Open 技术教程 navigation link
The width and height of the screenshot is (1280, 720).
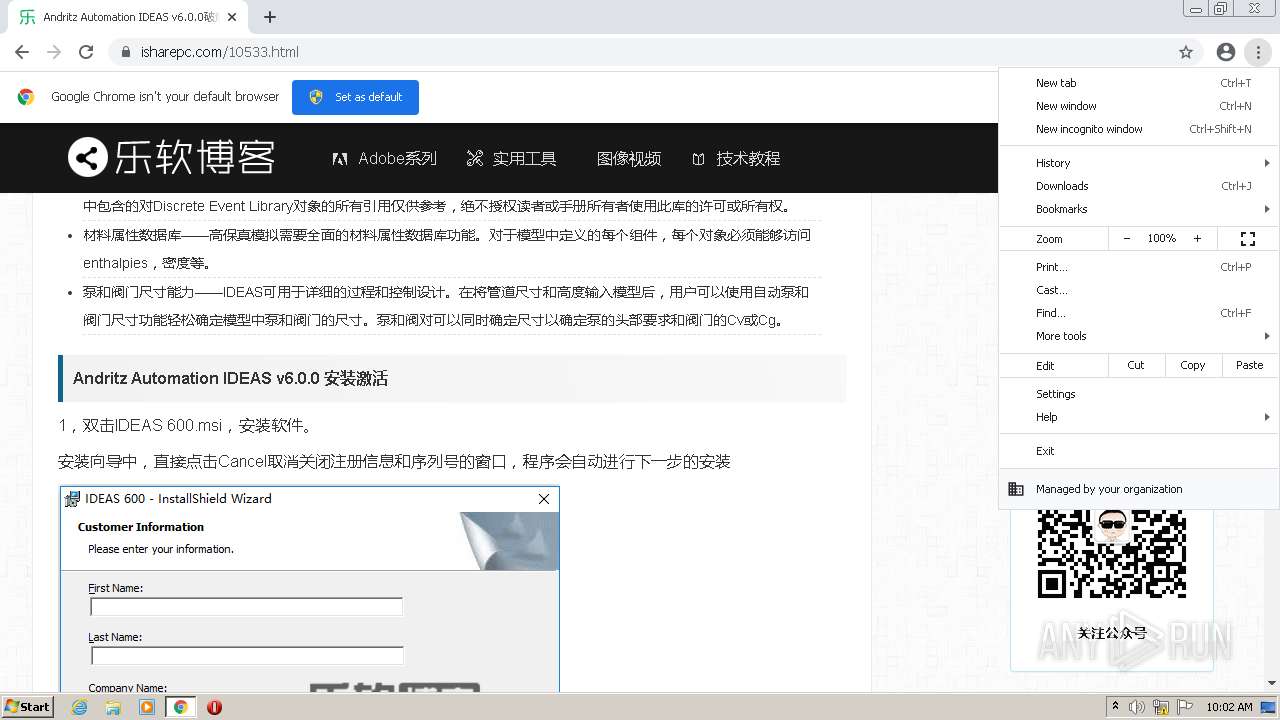(736, 158)
